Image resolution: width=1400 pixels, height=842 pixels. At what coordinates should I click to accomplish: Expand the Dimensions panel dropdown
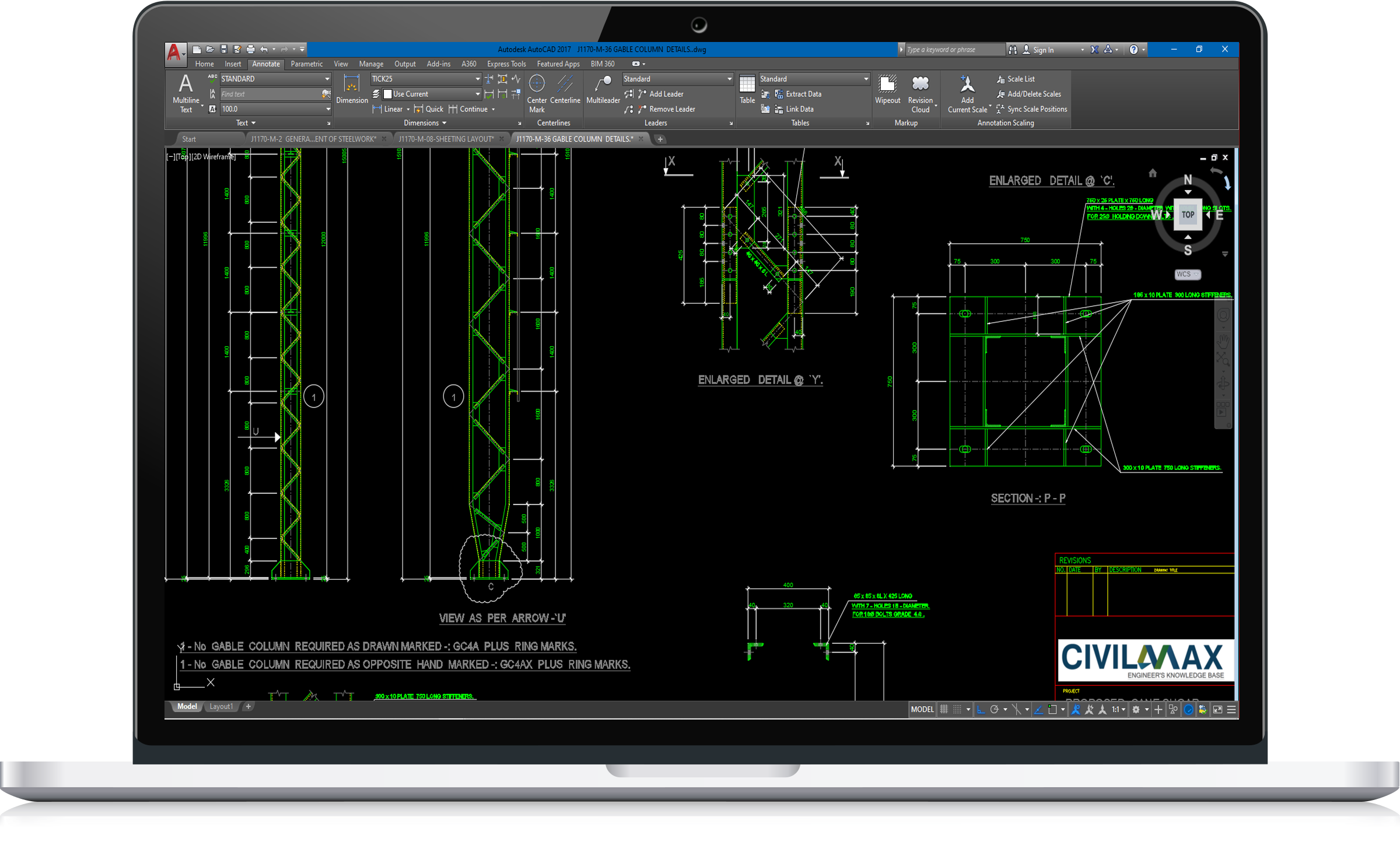[425, 123]
